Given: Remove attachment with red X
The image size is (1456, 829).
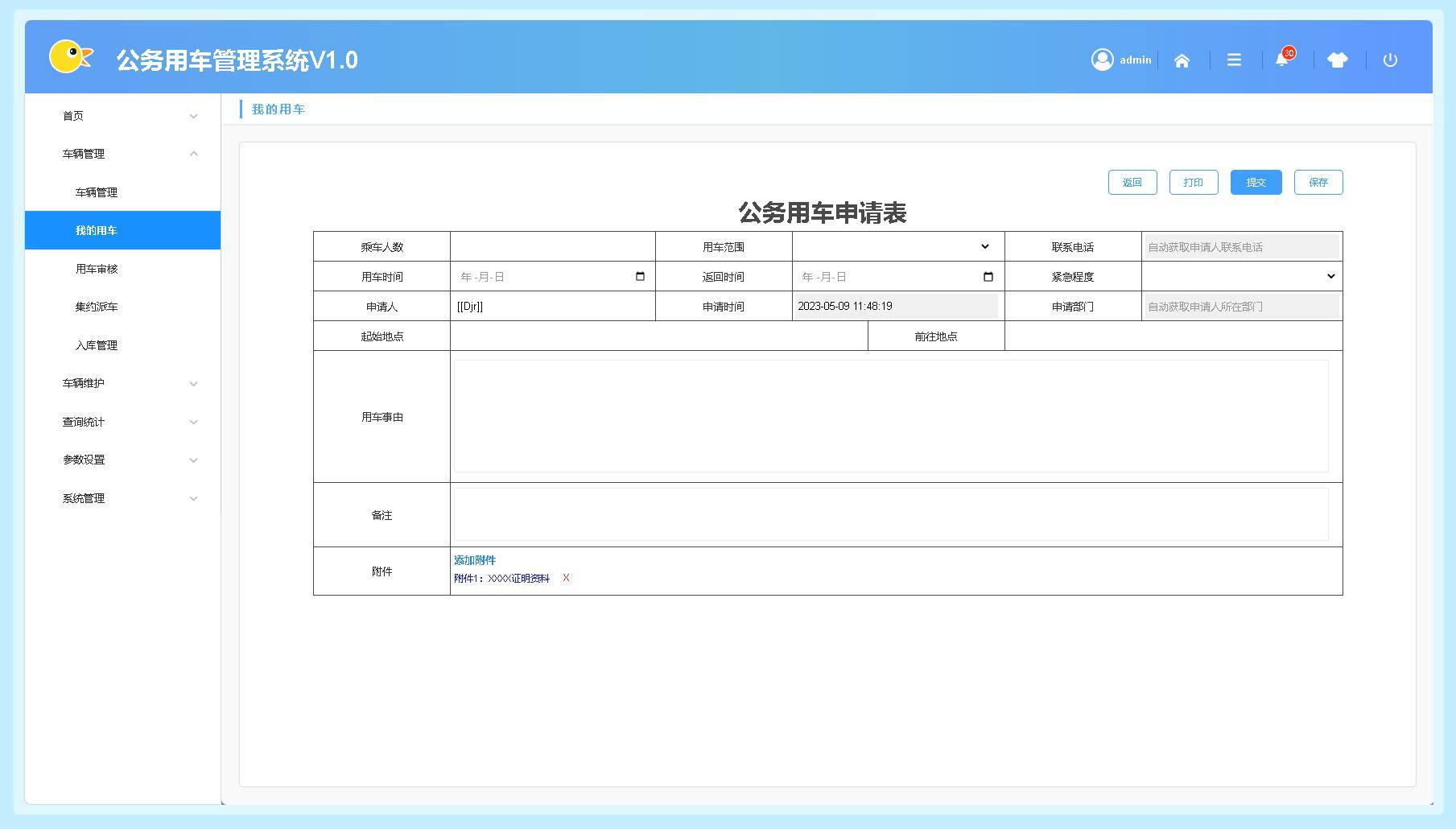Looking at the screenshot, I should click(x=566, y=578).
